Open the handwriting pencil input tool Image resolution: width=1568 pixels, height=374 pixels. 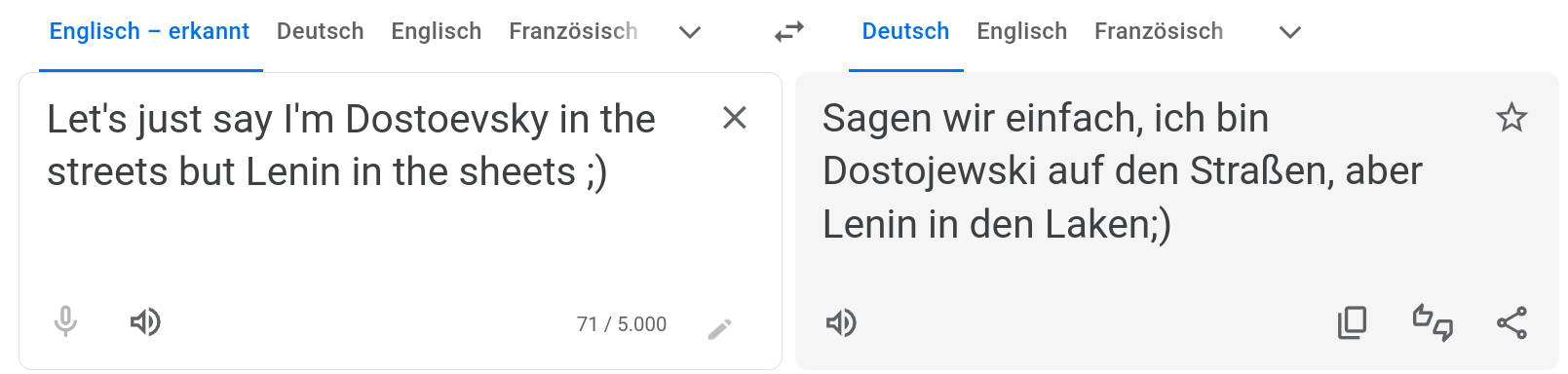[719, 329]
